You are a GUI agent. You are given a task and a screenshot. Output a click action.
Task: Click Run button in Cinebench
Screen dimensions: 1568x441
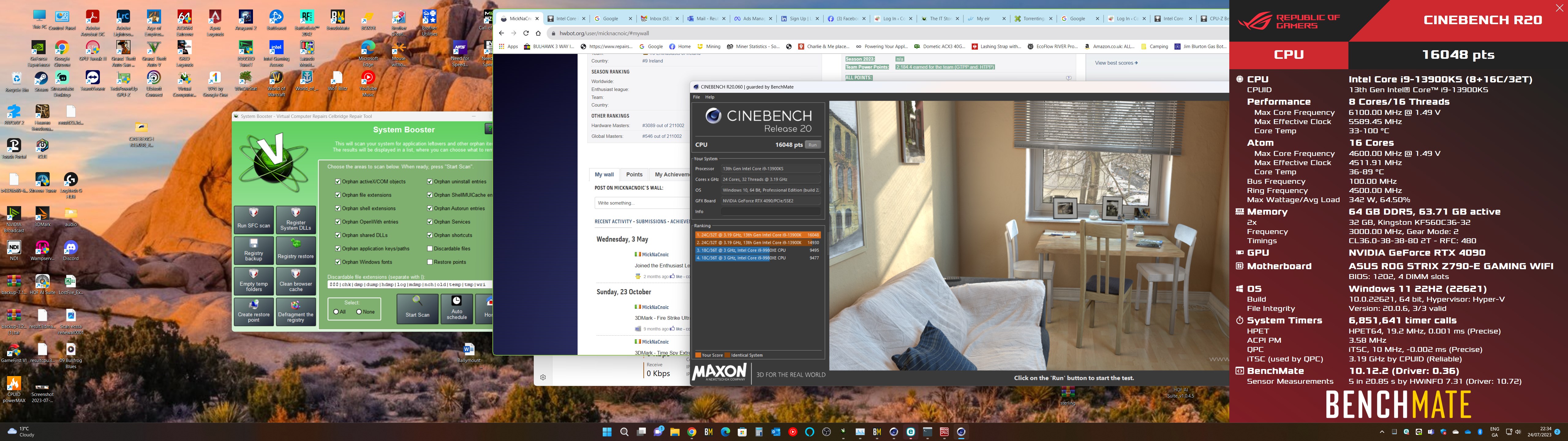pyautogui.click(x=812, y=145)
